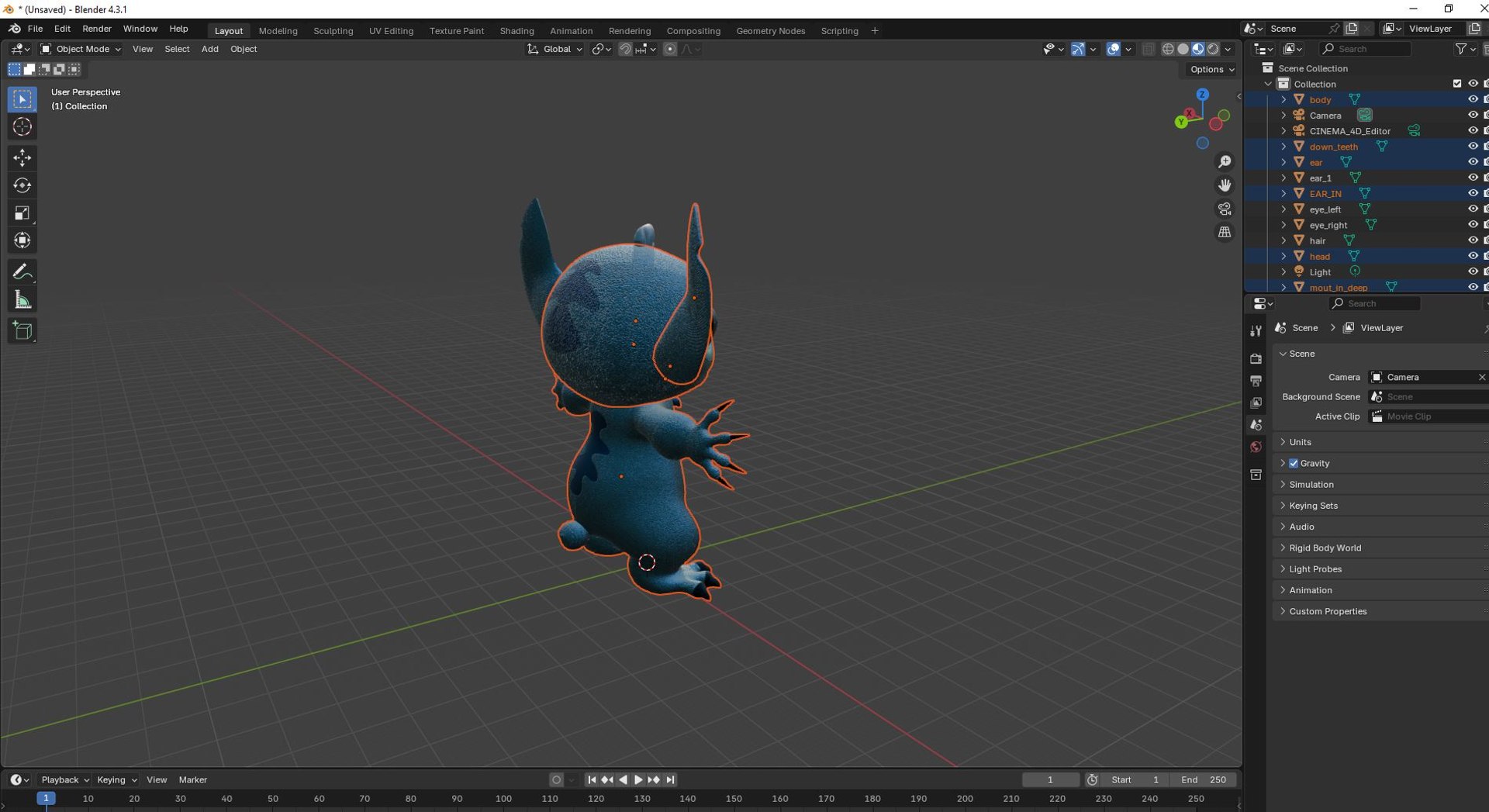Pick the Annotate pencil tool
This screenshot has height=812, width=1489.
point(22,272)
